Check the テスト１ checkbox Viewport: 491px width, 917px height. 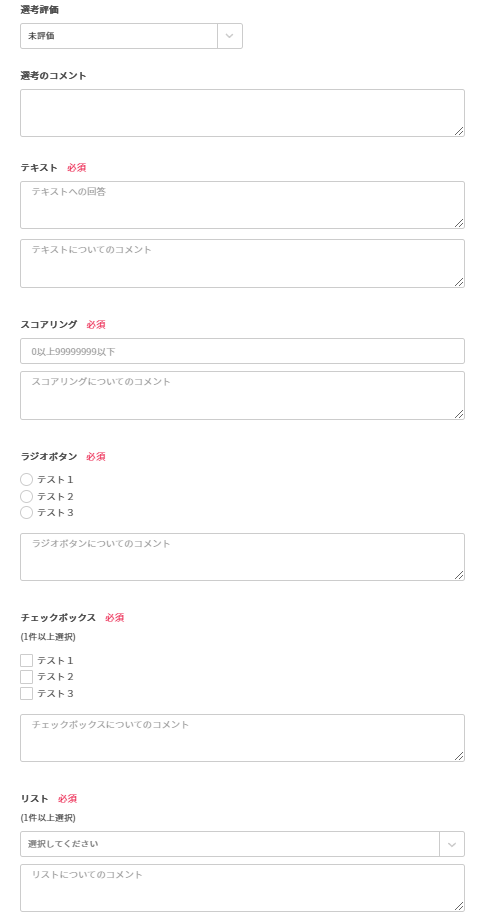point(26,660)
